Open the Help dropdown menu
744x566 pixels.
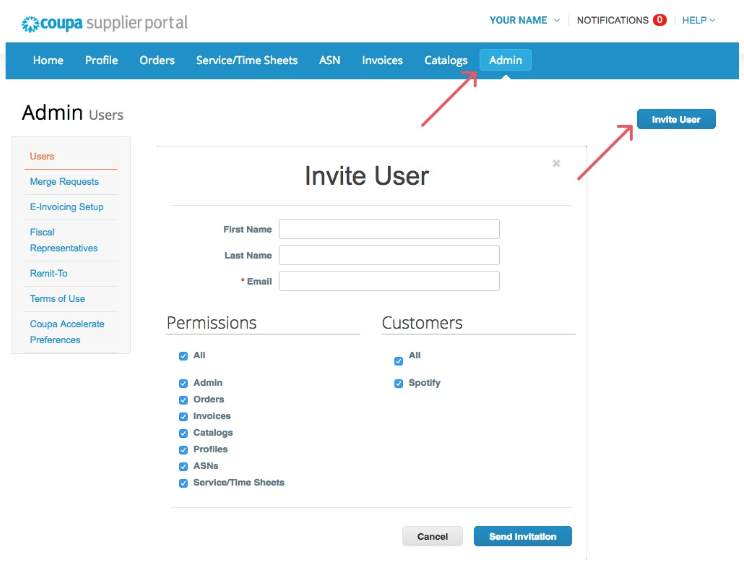click(x=698, y=20)
